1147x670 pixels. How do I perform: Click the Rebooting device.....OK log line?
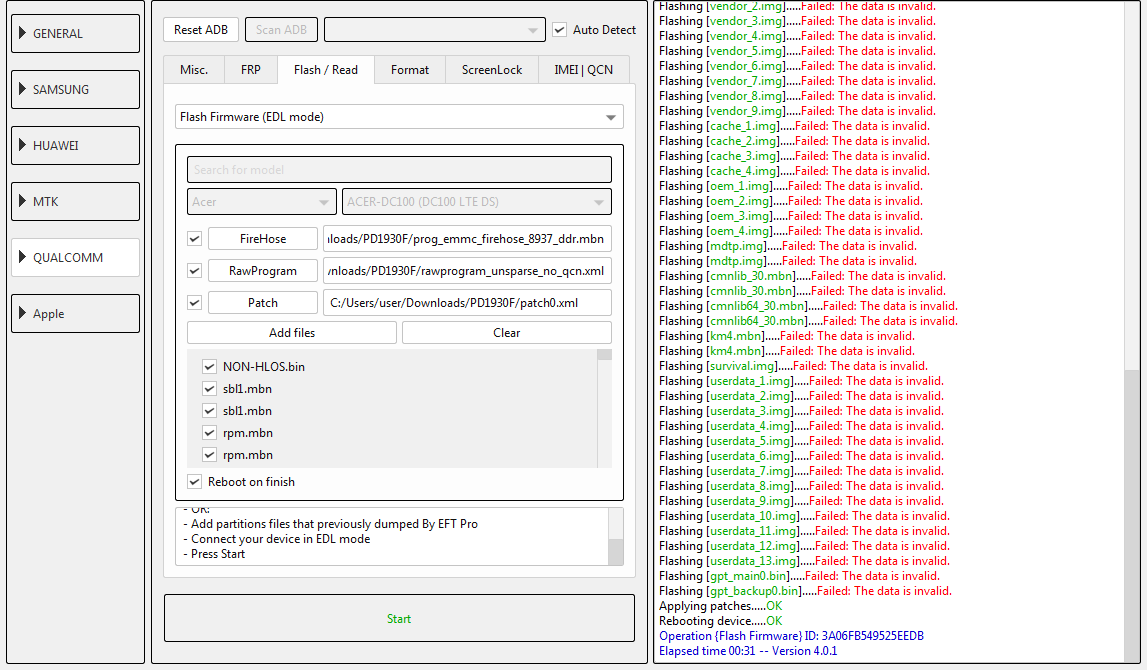click(x=721, y=621)
